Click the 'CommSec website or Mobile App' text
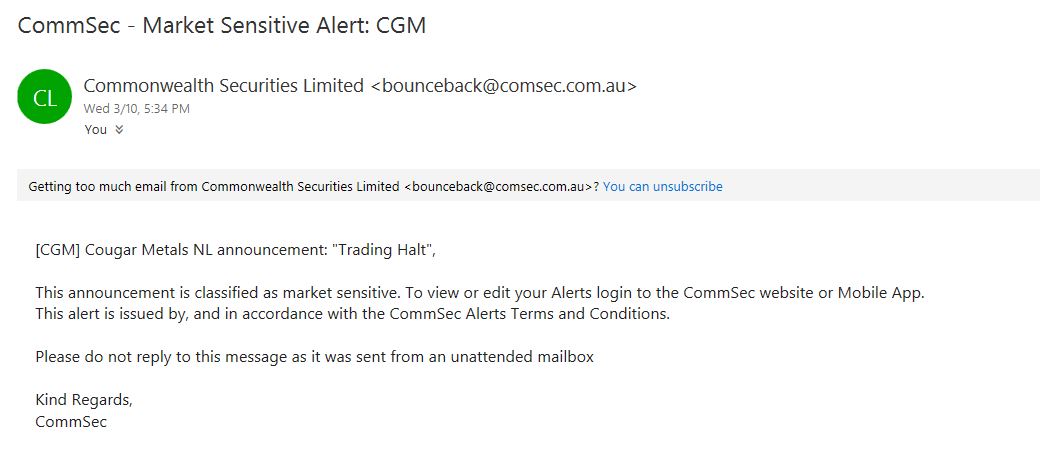 804,293
